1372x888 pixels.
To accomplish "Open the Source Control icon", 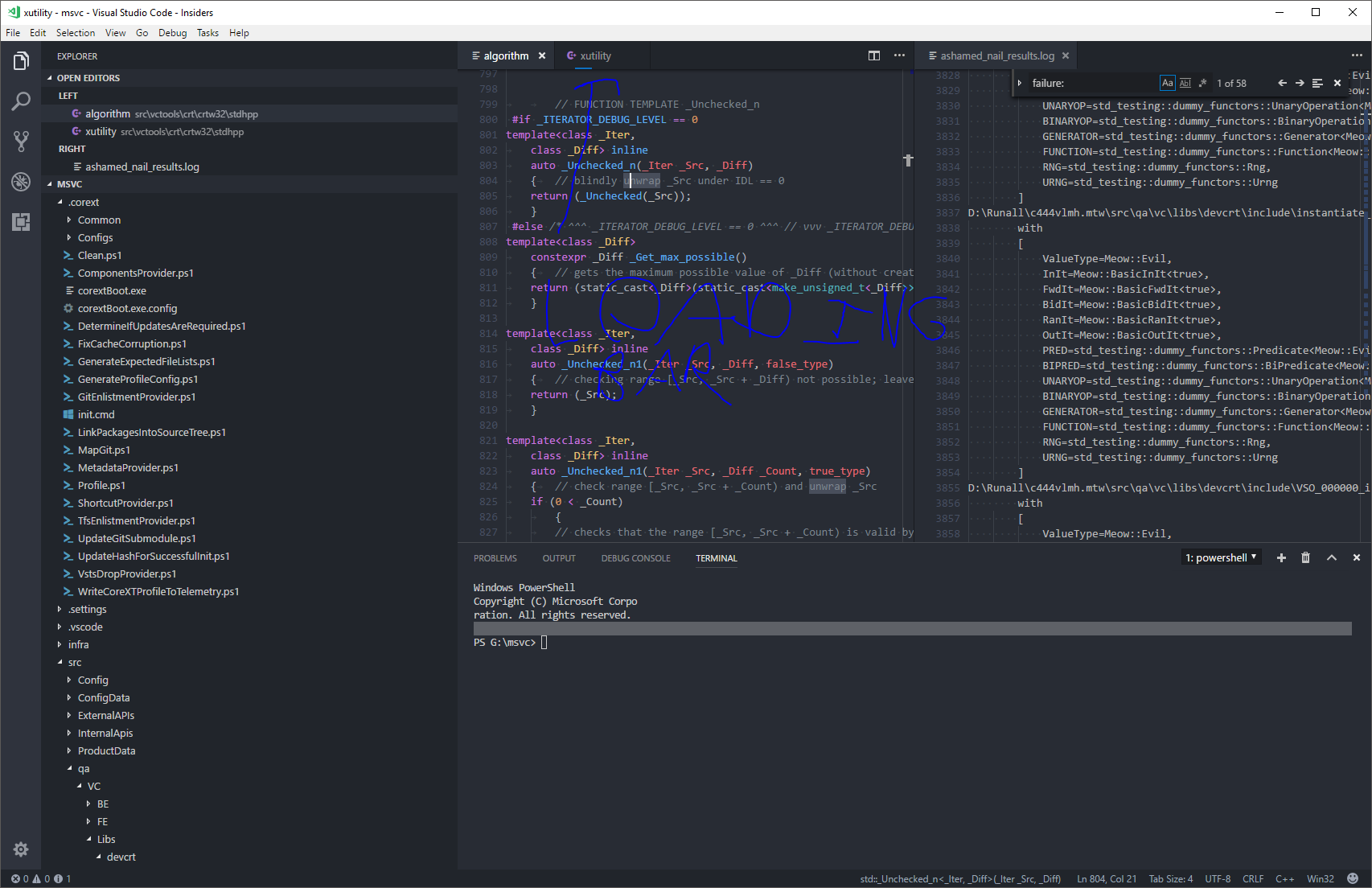I will click(x=21, y=141).
